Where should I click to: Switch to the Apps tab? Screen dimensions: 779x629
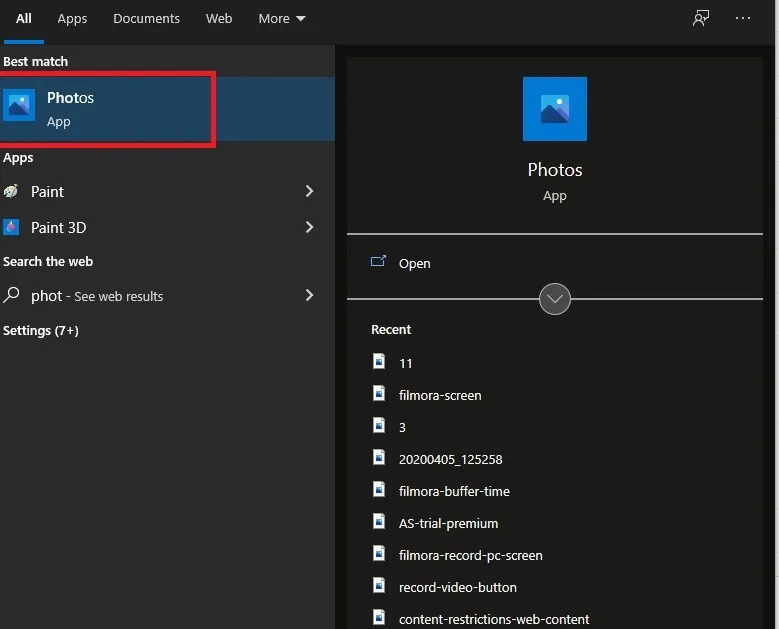click(x=72, y=19)
